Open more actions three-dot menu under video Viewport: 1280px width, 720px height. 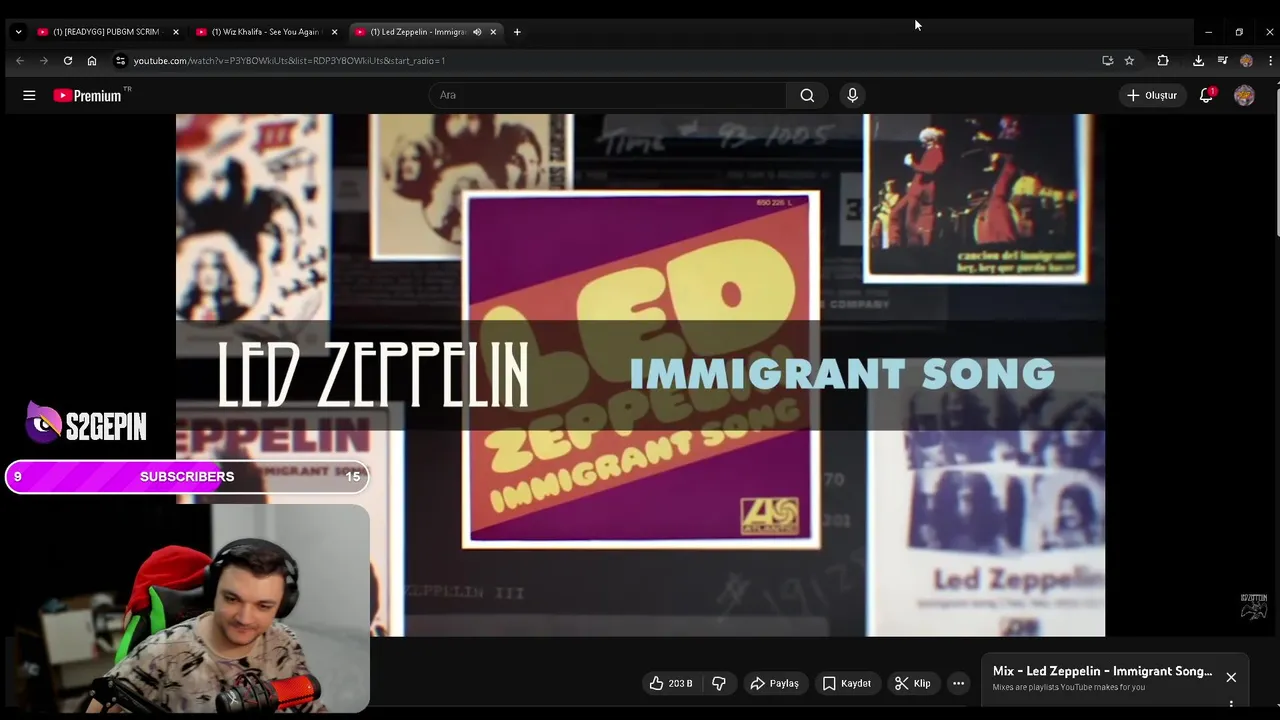point(958,683)
